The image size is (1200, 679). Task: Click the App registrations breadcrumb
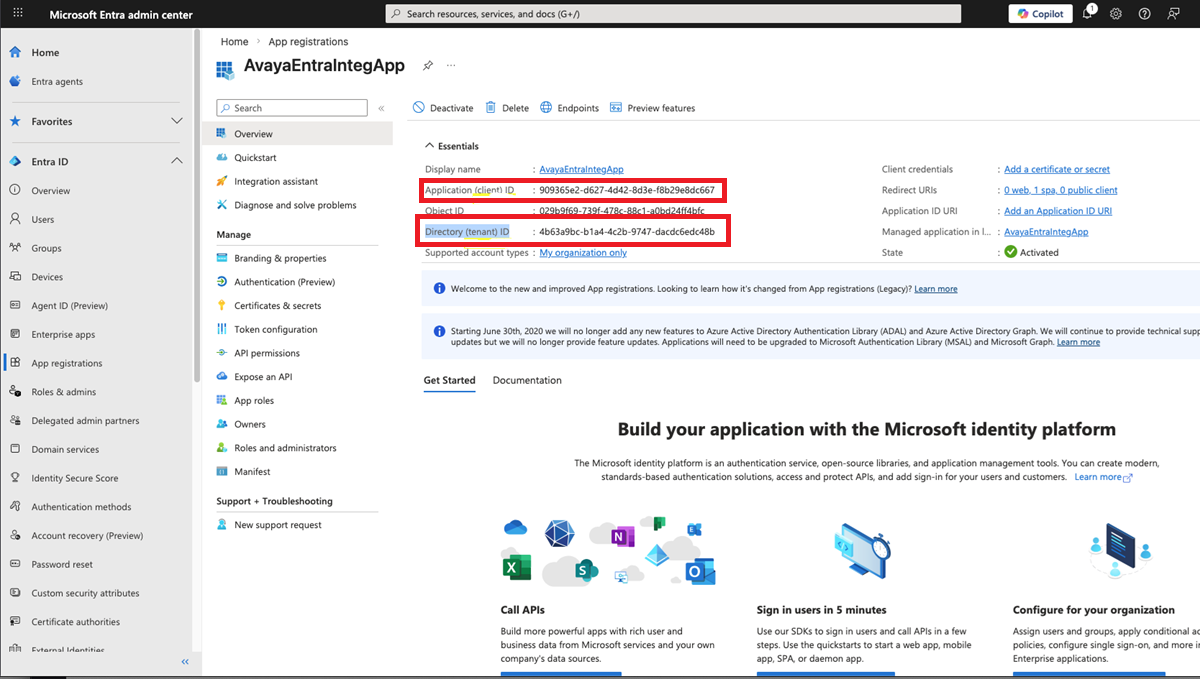point(308,42)
